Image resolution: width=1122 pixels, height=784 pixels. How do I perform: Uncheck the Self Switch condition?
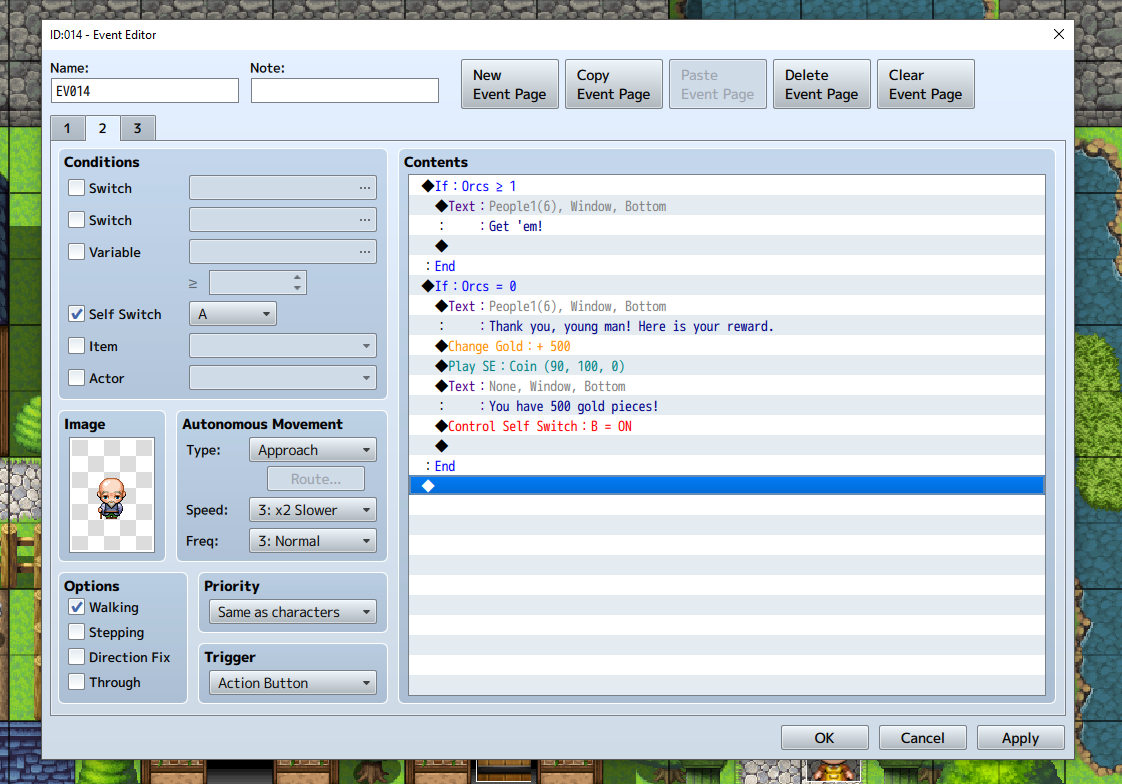click(x=77, y=314)
